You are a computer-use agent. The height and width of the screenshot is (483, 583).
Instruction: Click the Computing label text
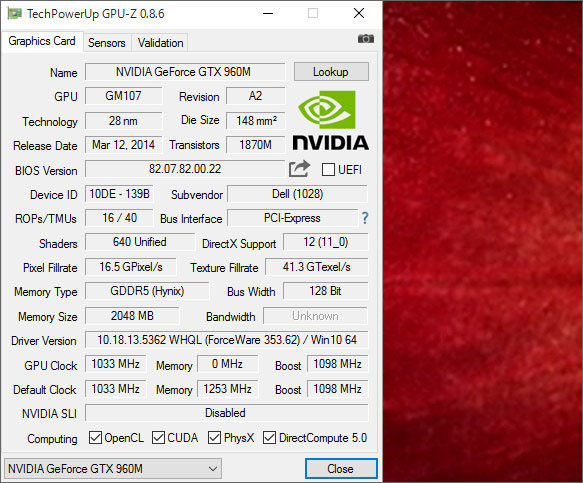tap(52, 439)
